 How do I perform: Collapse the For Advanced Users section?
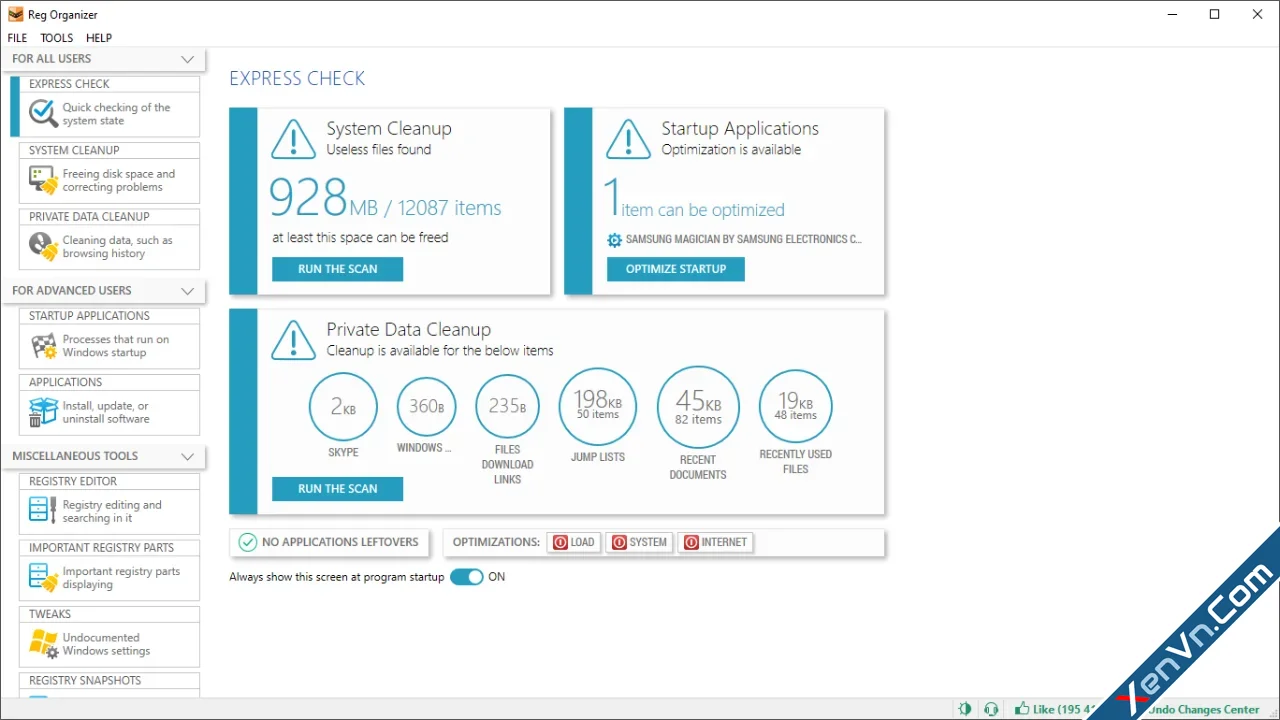tap(187, 291)
